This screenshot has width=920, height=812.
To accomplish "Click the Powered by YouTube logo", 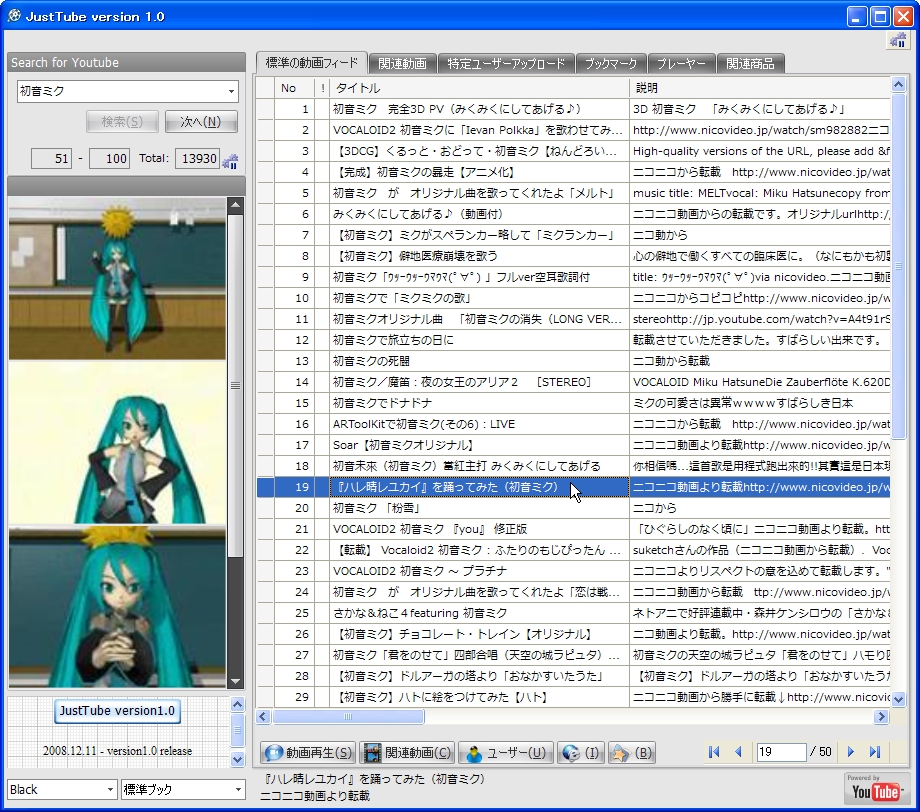I will [x=875, y=789].
